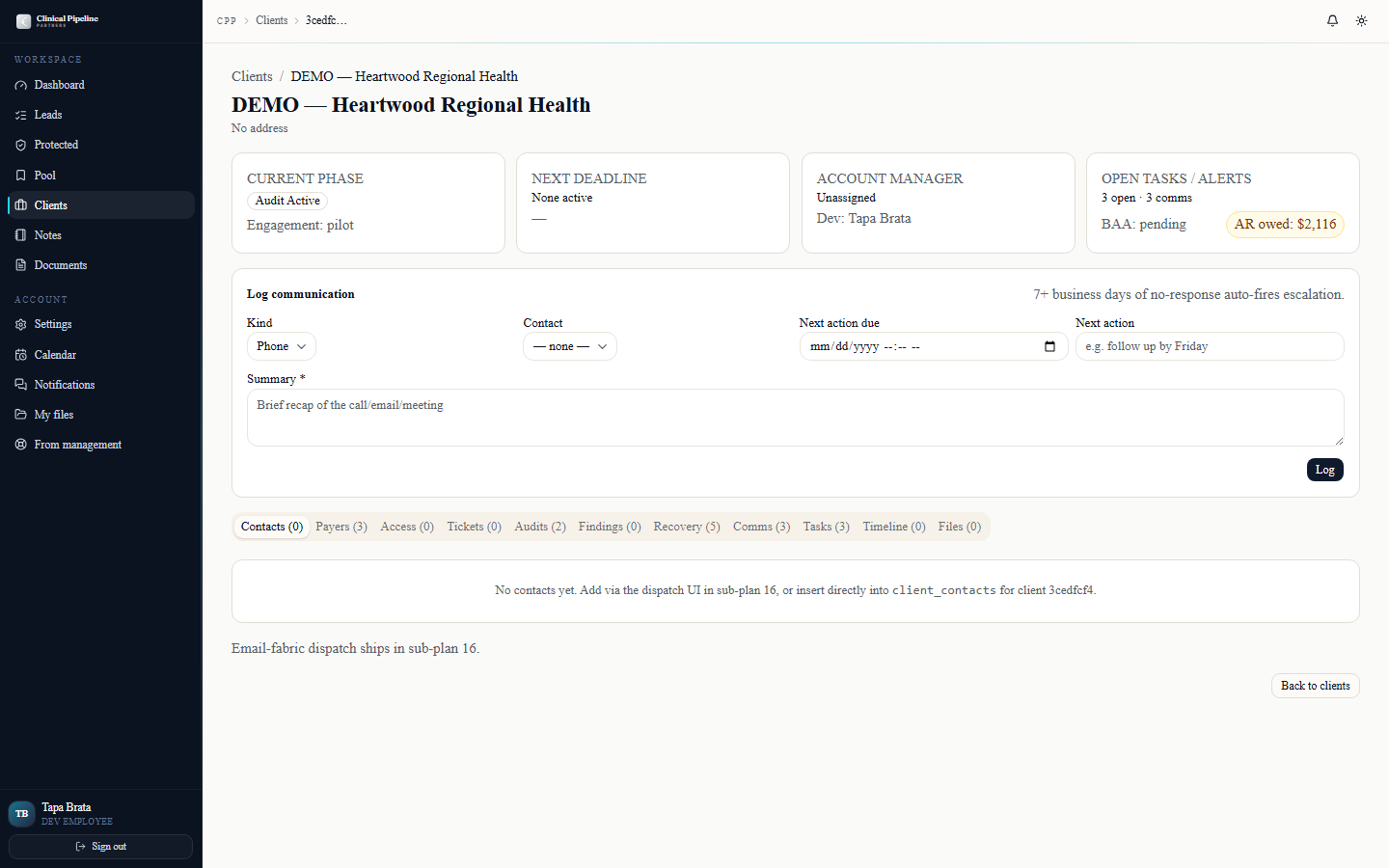Click the "Engagement: pilot" text
Viewport: 1389px width, 868px height.
[x=300, y=225]
